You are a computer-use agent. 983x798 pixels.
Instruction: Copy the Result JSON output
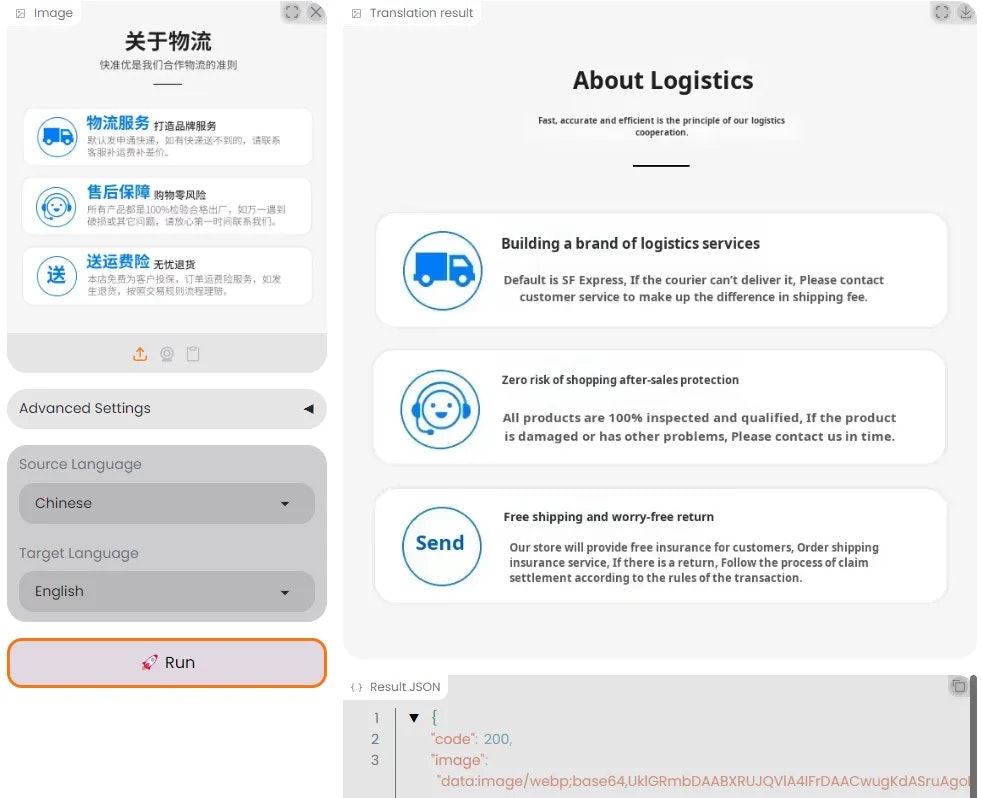pyautogui.click(x=959, y=686)
